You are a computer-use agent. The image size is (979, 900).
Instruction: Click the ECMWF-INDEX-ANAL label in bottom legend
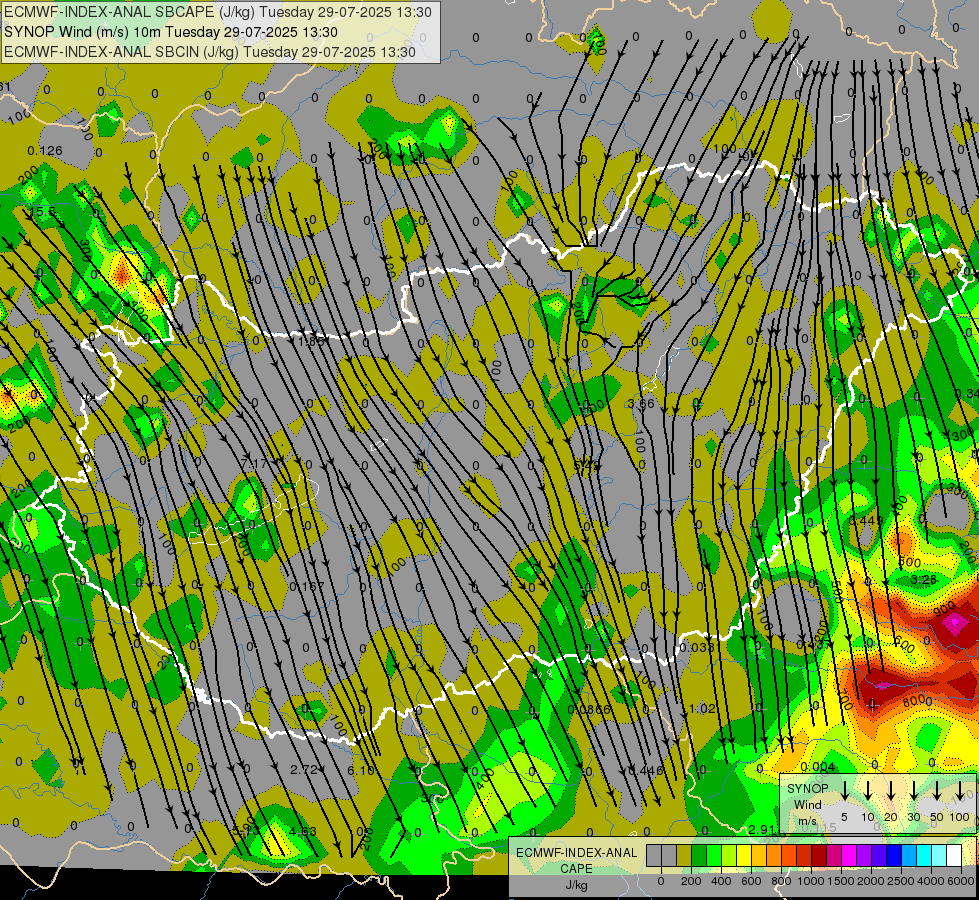point(576,853)
